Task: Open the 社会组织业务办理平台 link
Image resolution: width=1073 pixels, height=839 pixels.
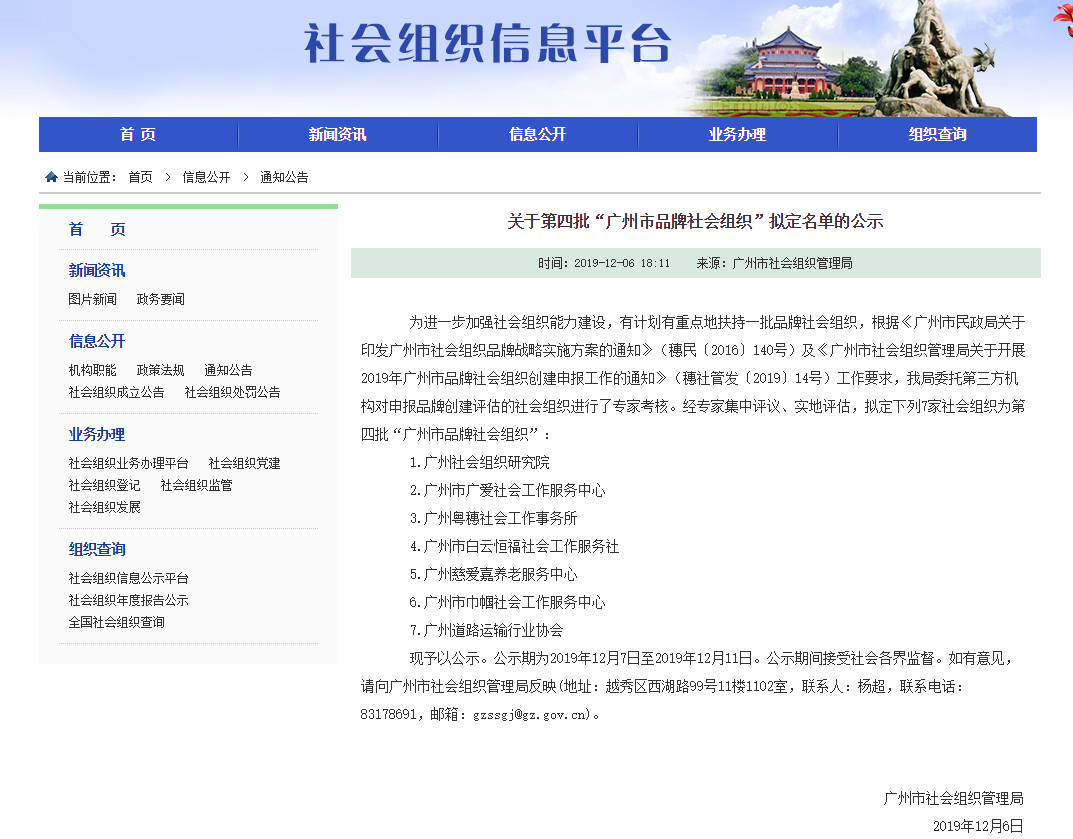Action: pyautogui.click(x=129, y=463)
